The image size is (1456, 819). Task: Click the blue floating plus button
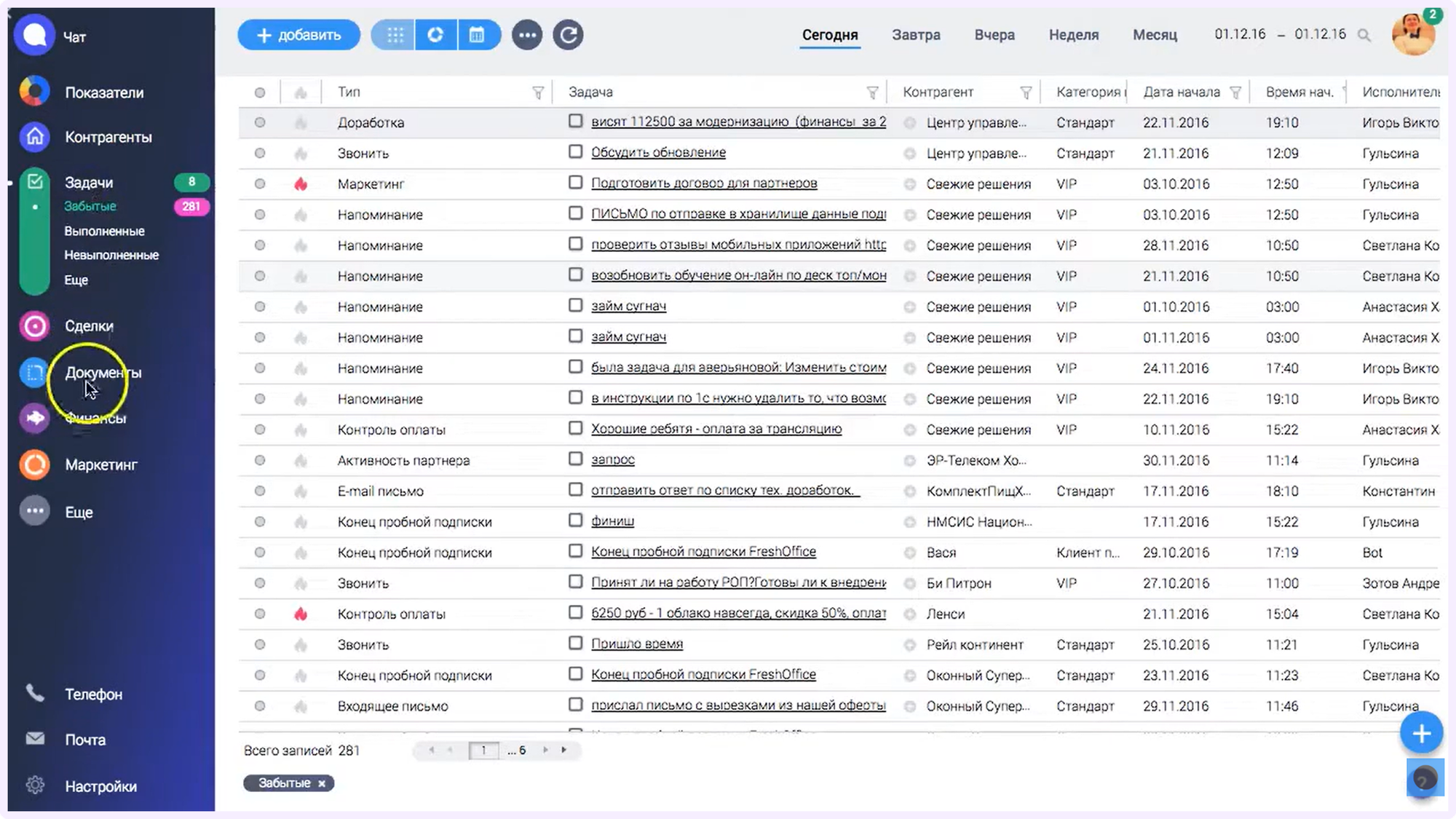pyautogui.click(x=1421, y=733)
